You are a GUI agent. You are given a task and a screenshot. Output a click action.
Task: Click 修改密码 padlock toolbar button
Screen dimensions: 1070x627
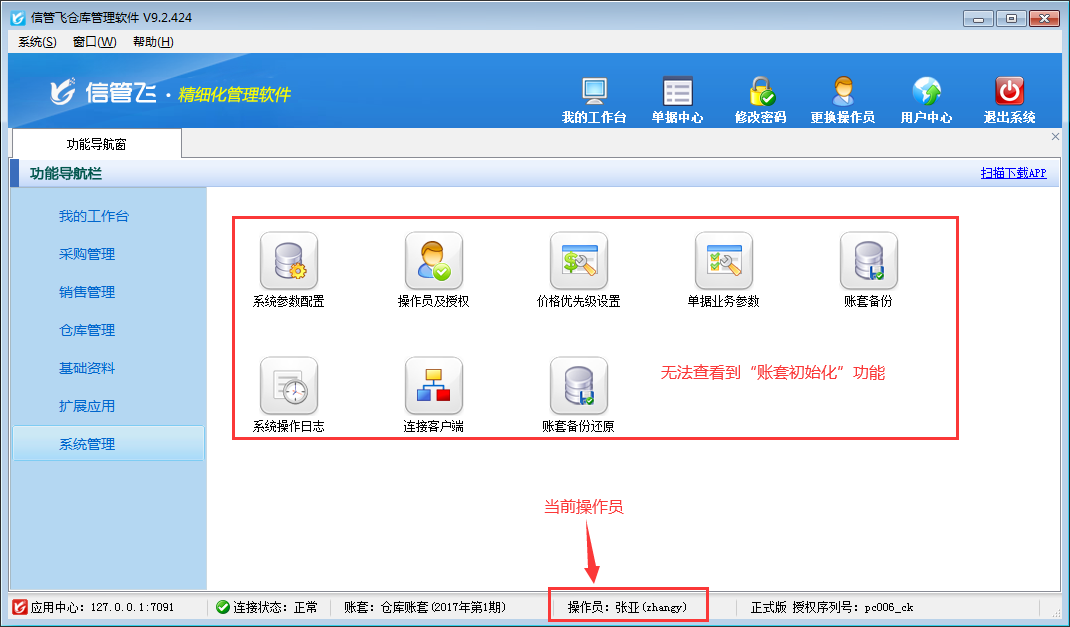[x=760, y=92]
